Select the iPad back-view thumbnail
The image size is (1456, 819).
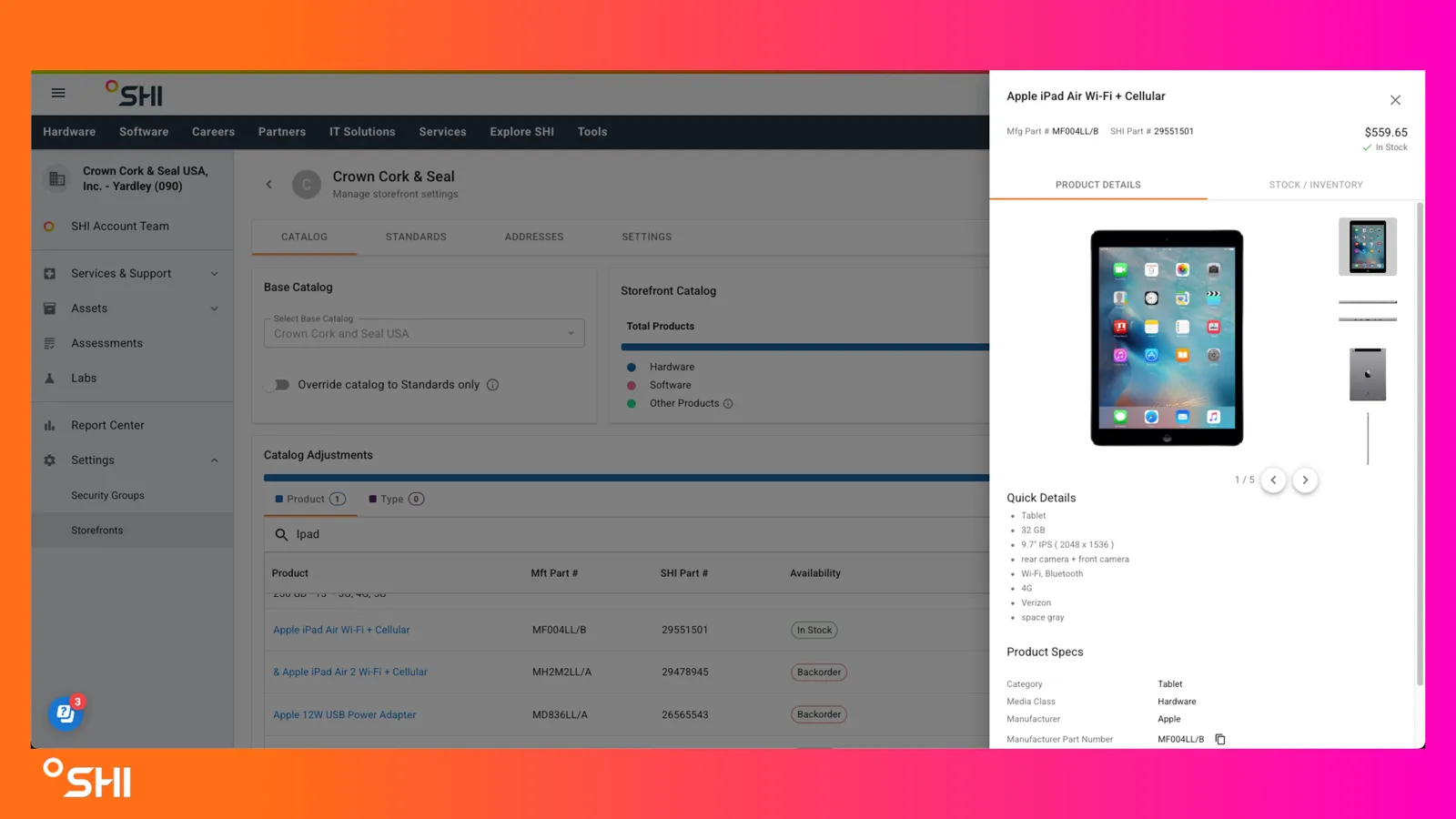(x=1368, y=374)
